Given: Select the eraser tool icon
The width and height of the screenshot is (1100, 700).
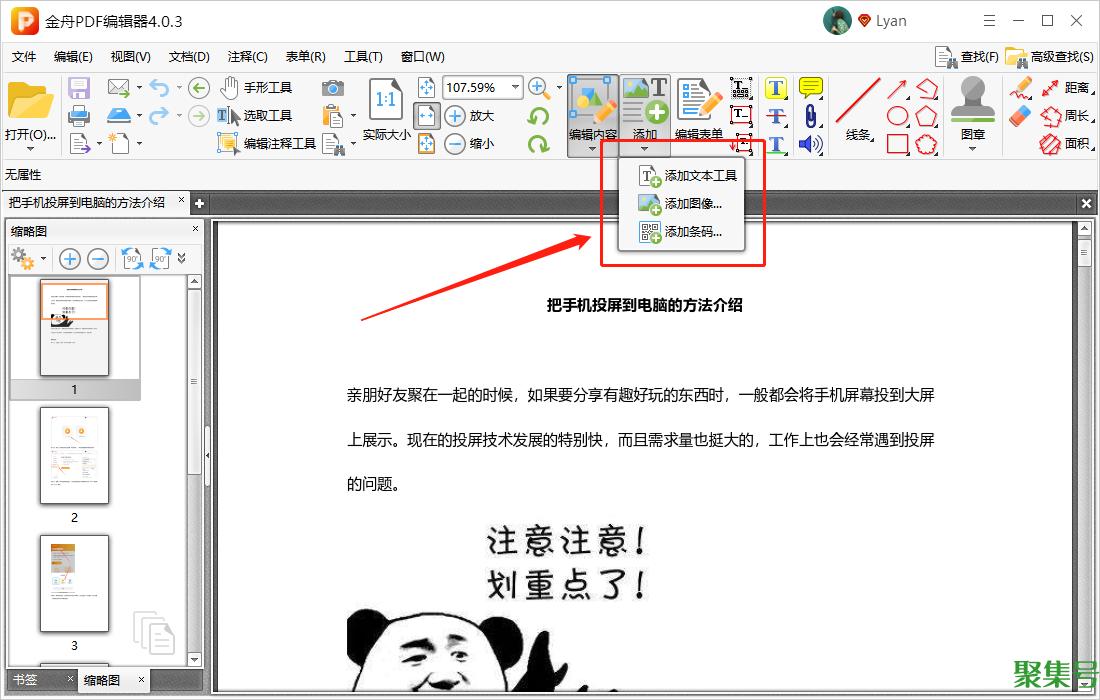Looking at the screenshot, I should (1019, 116).
